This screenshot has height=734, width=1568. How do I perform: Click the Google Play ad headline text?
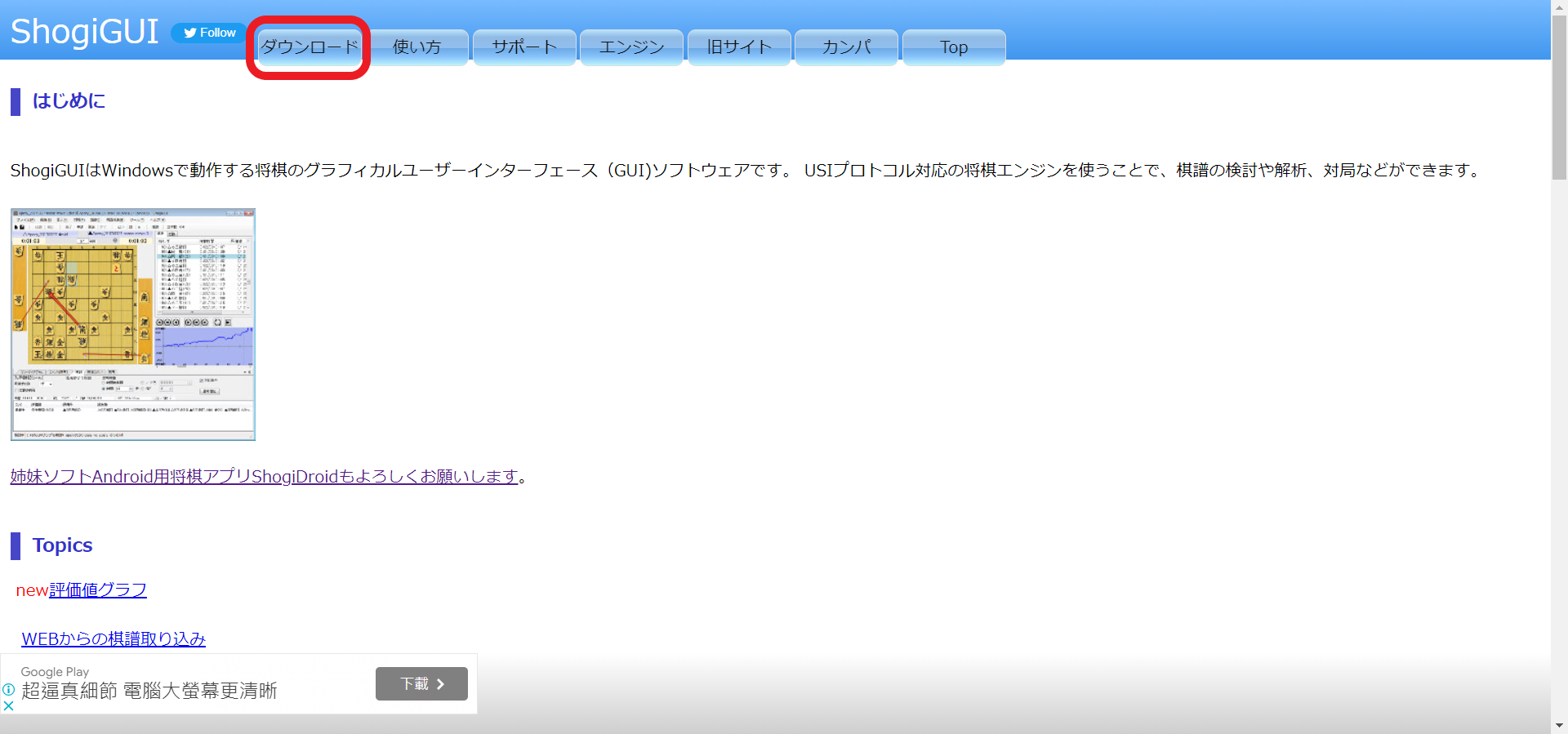coord(149,691)
